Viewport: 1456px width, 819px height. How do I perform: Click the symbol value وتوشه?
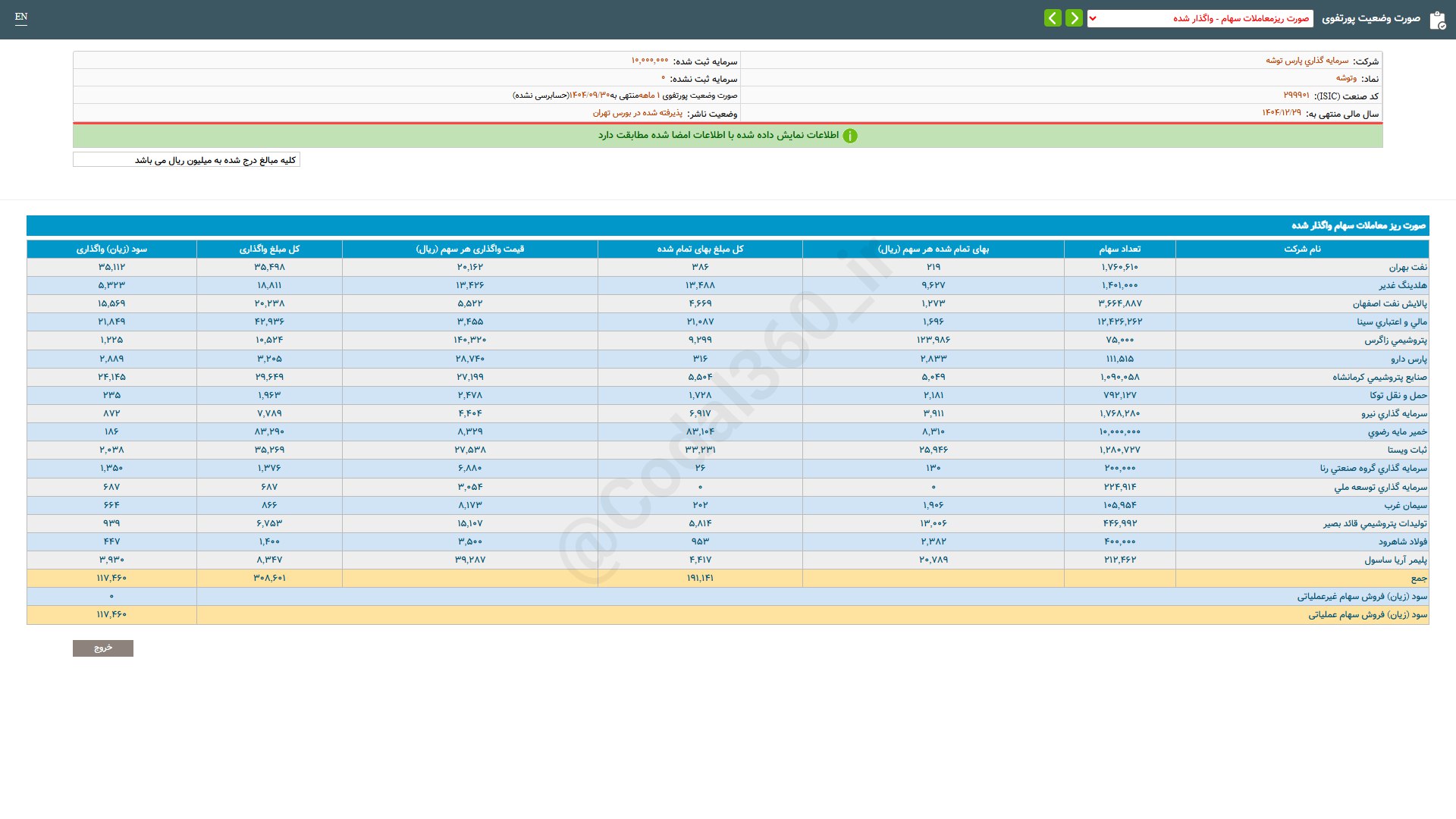[x=1346, y=78]
